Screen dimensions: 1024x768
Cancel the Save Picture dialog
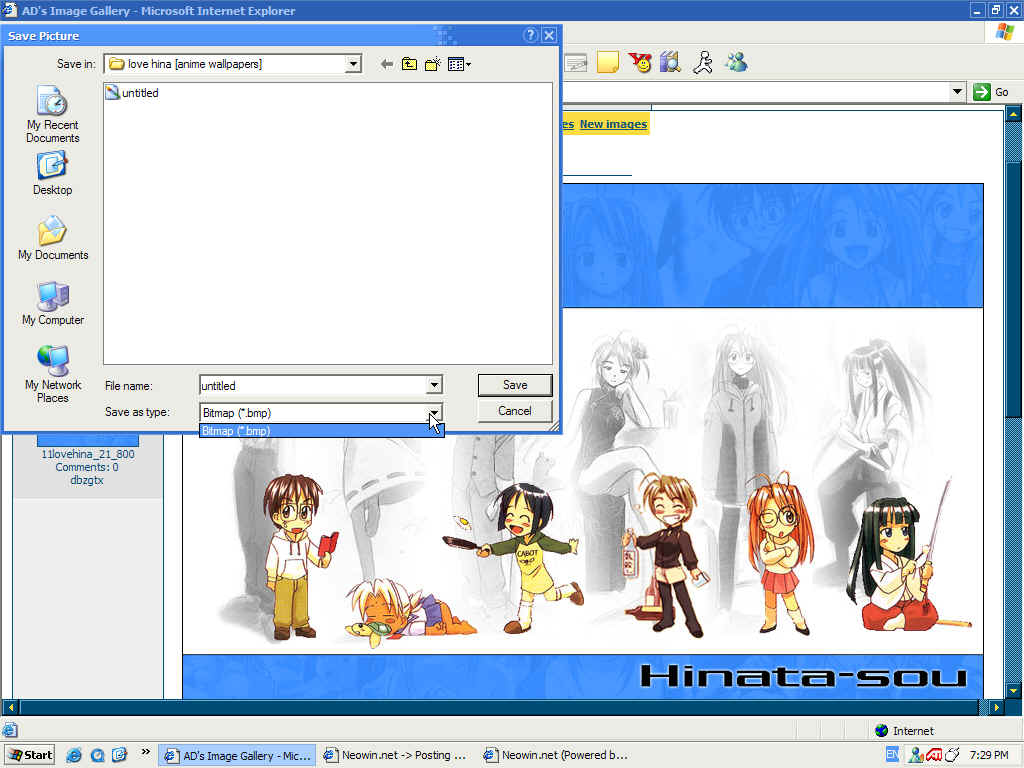click(x=515, y=411)
